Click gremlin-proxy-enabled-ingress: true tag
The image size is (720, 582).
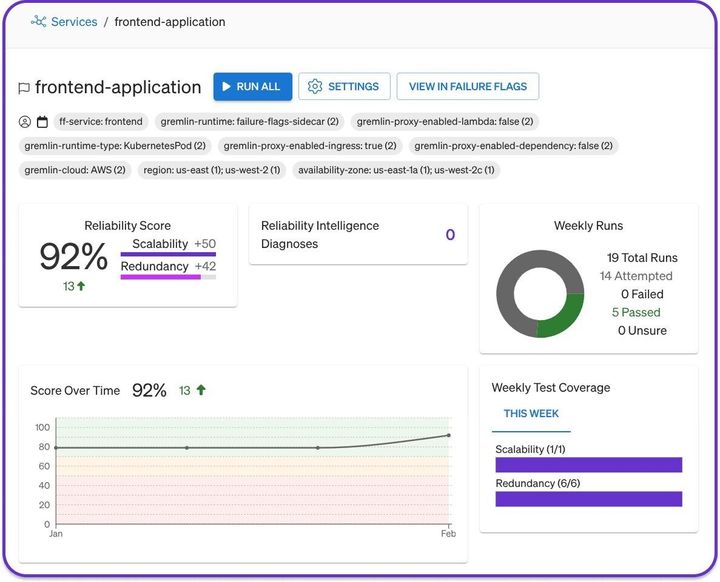pyautogui.click(x=310, y=146)
